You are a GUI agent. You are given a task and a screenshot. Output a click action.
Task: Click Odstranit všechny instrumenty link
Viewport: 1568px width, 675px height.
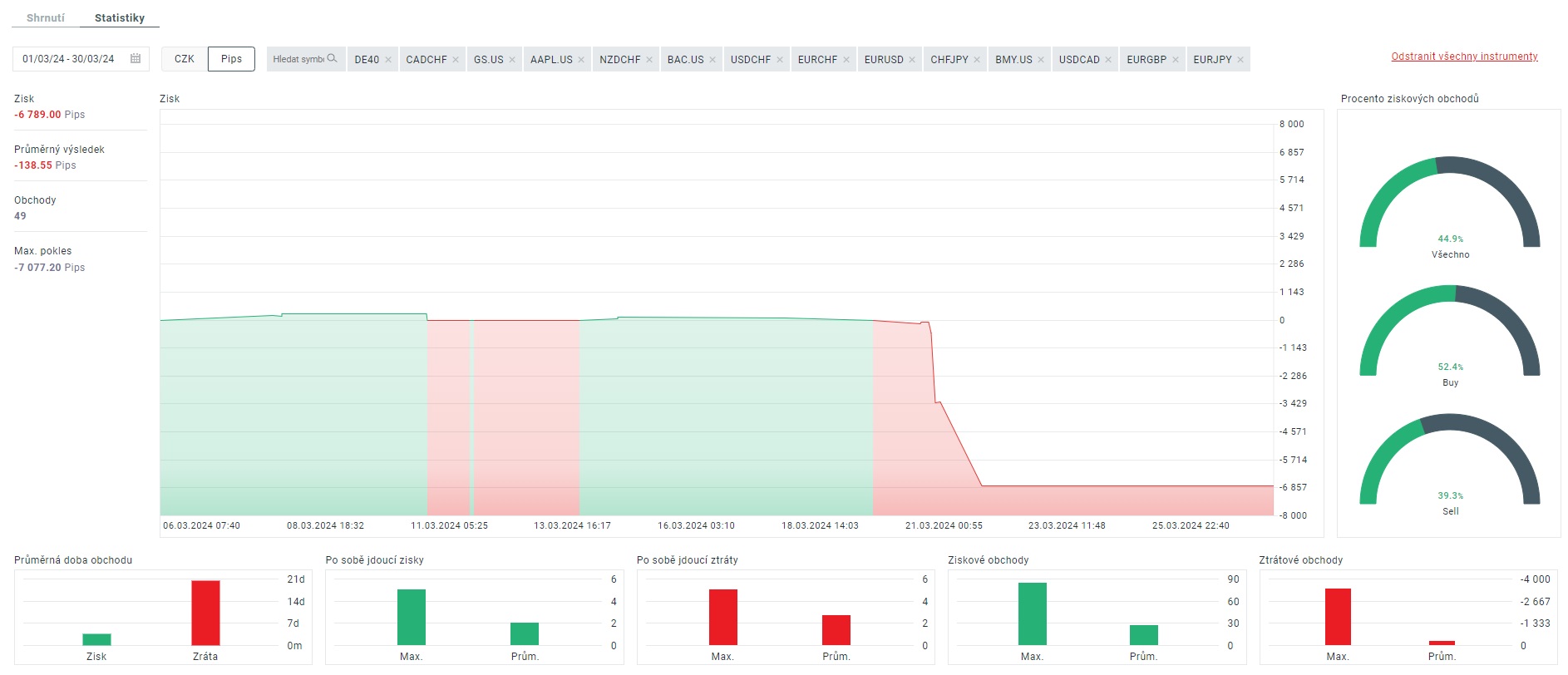(x=1464, y=57)
